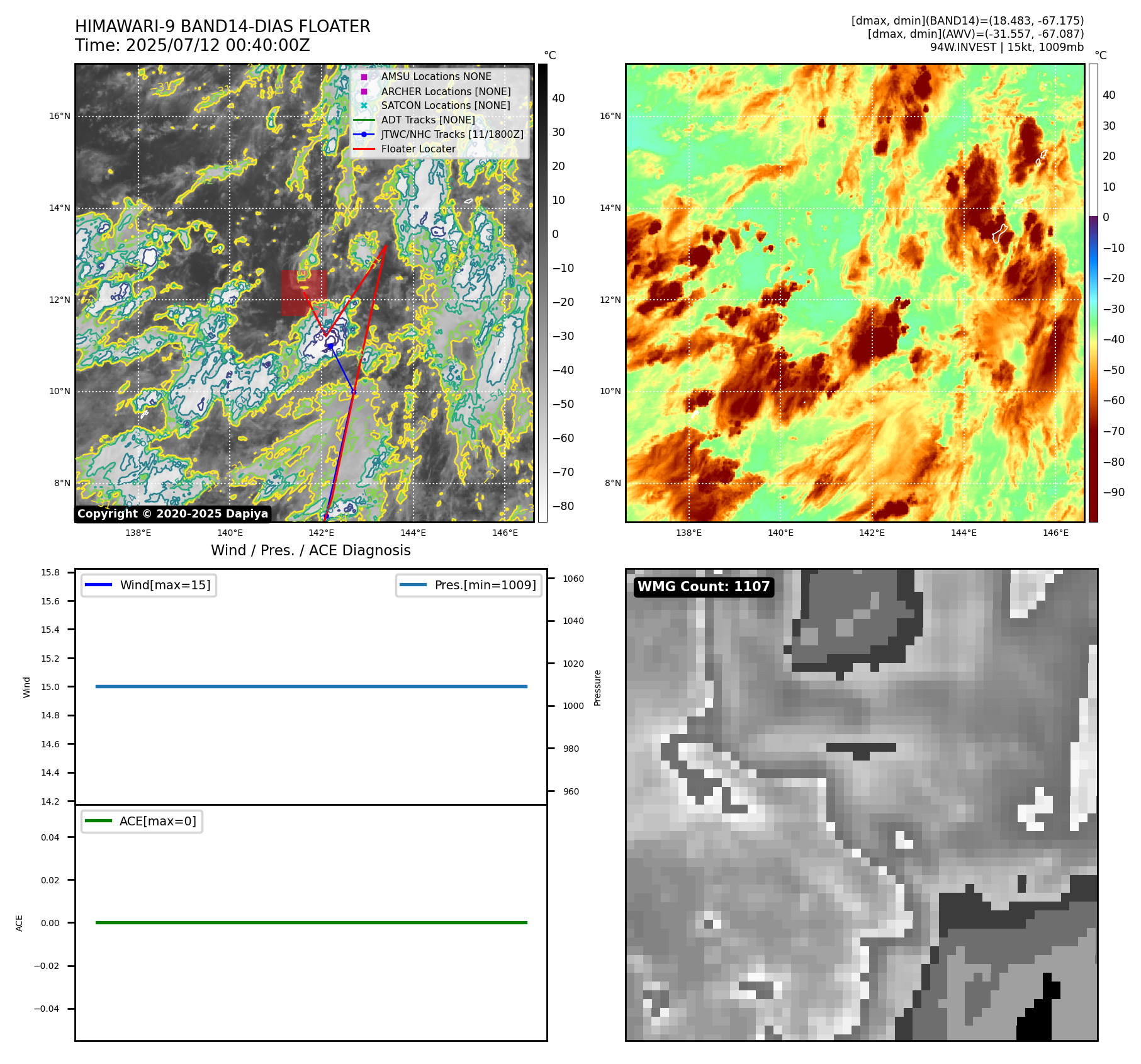Click the green ACE line in lower chart
The width and height of the screenshot is (1141, 1064).
pos(311,922)
